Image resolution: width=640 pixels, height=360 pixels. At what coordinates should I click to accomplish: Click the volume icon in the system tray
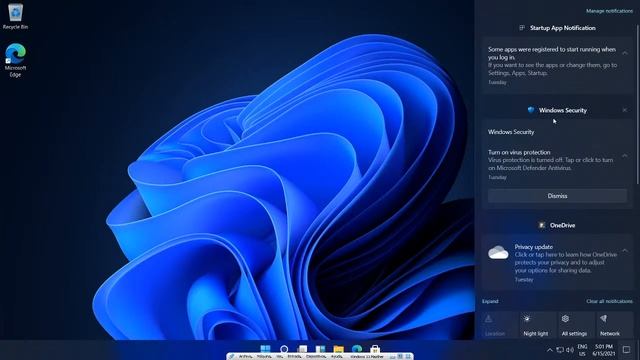pos(570,350)
